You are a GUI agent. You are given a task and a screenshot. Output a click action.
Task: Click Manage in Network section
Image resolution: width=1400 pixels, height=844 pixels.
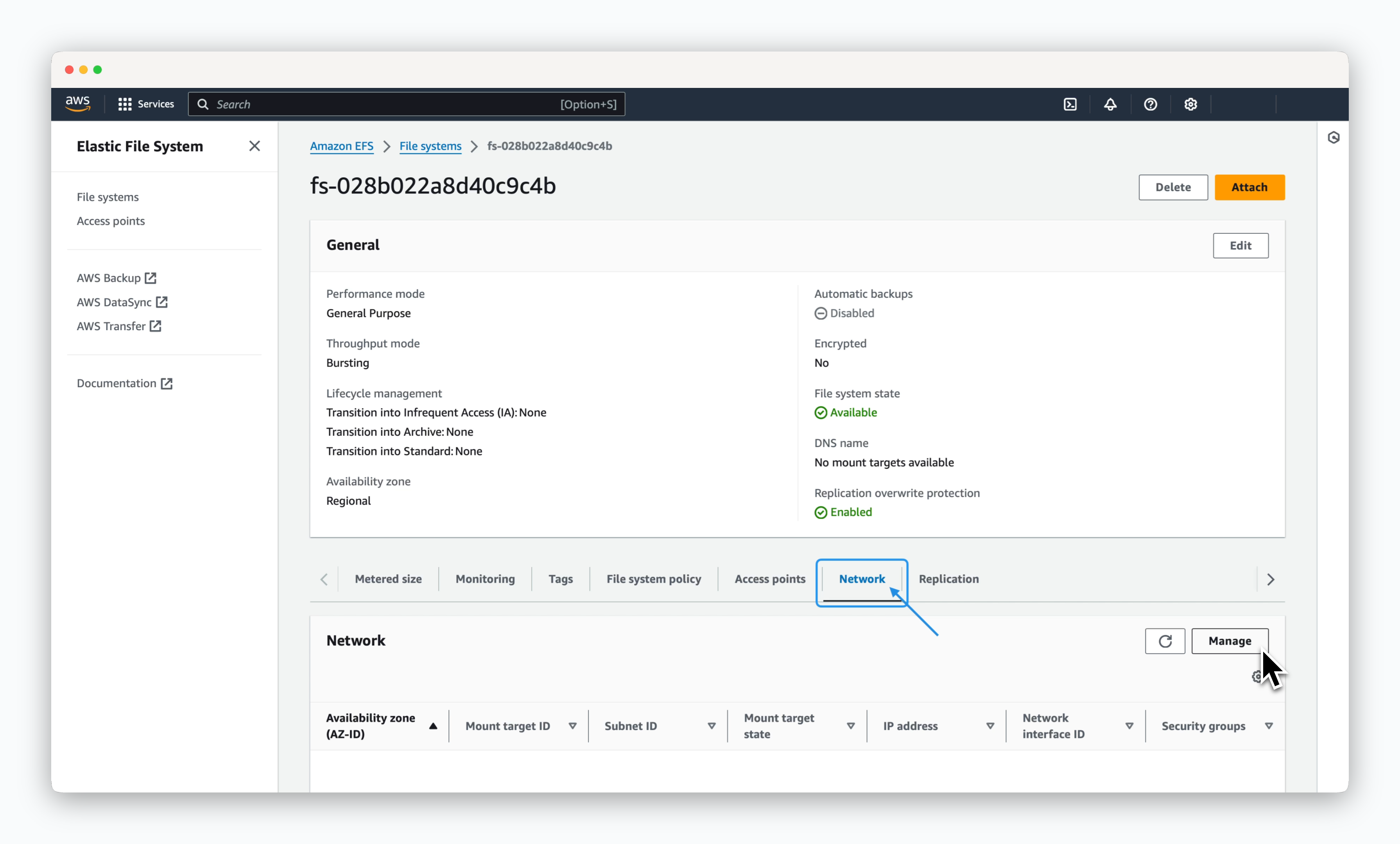click(1230, 641)
